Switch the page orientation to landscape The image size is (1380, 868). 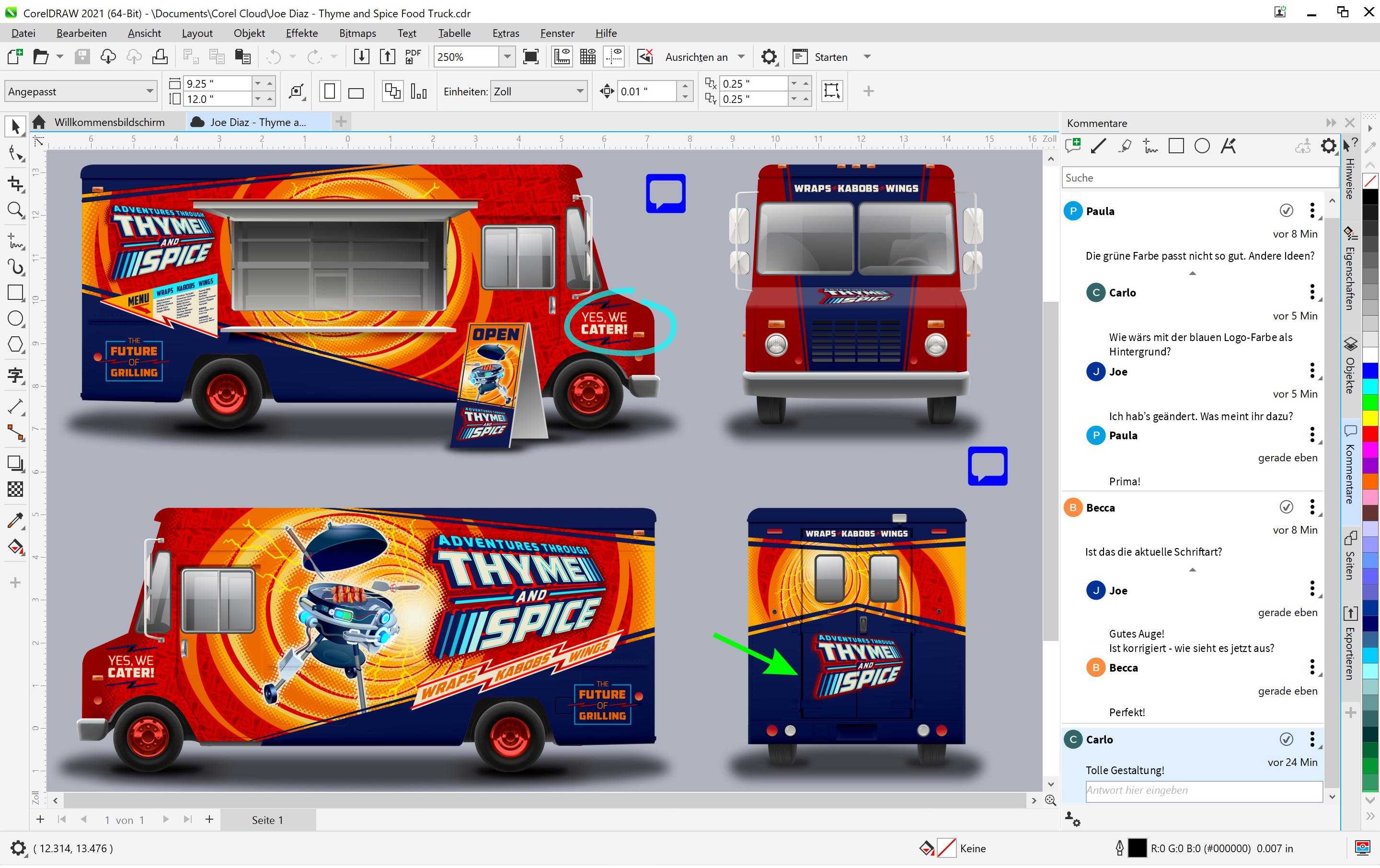[x=356, y=91]
